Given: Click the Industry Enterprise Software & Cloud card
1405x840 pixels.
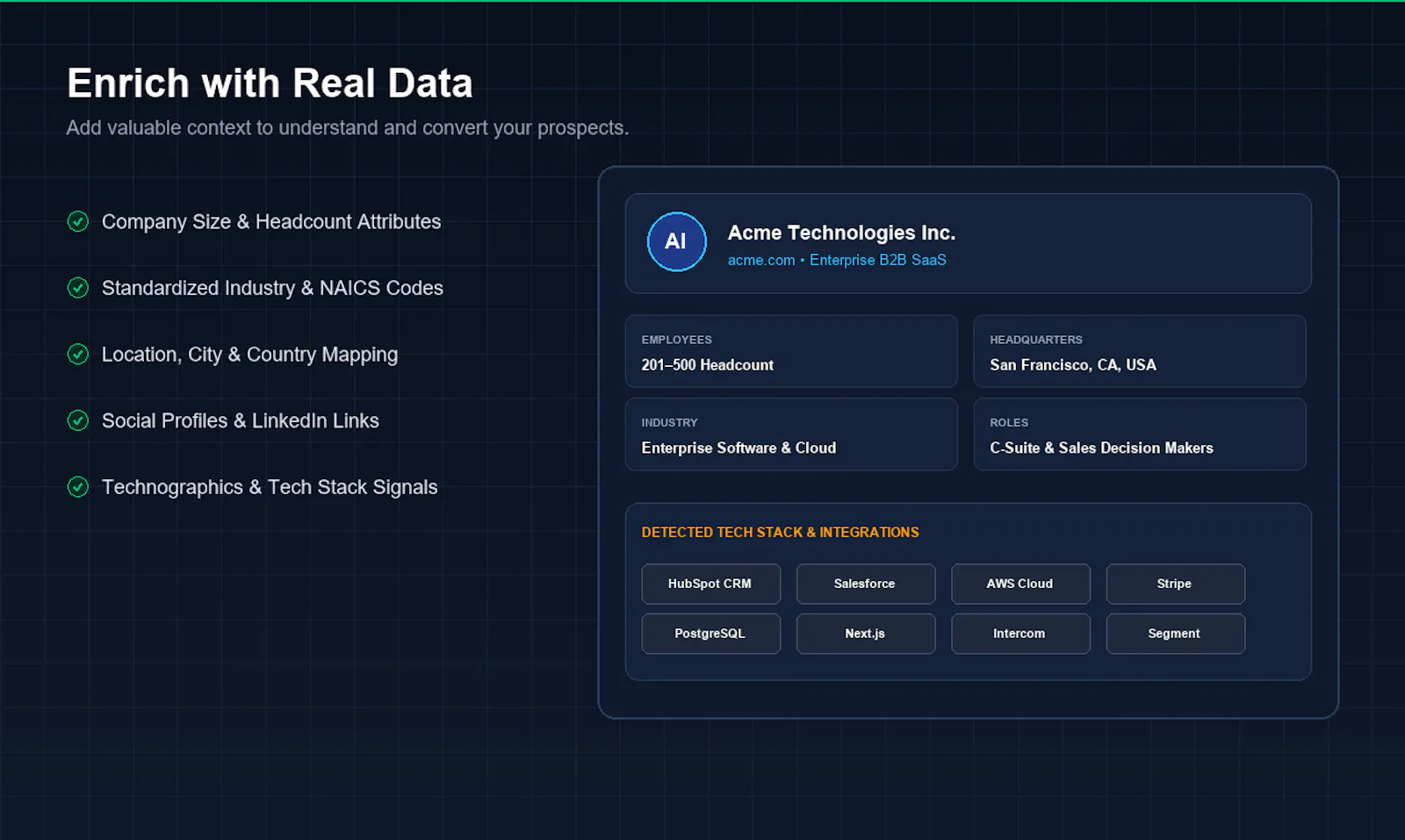Looking at the screenshot, I should [791, 434].
